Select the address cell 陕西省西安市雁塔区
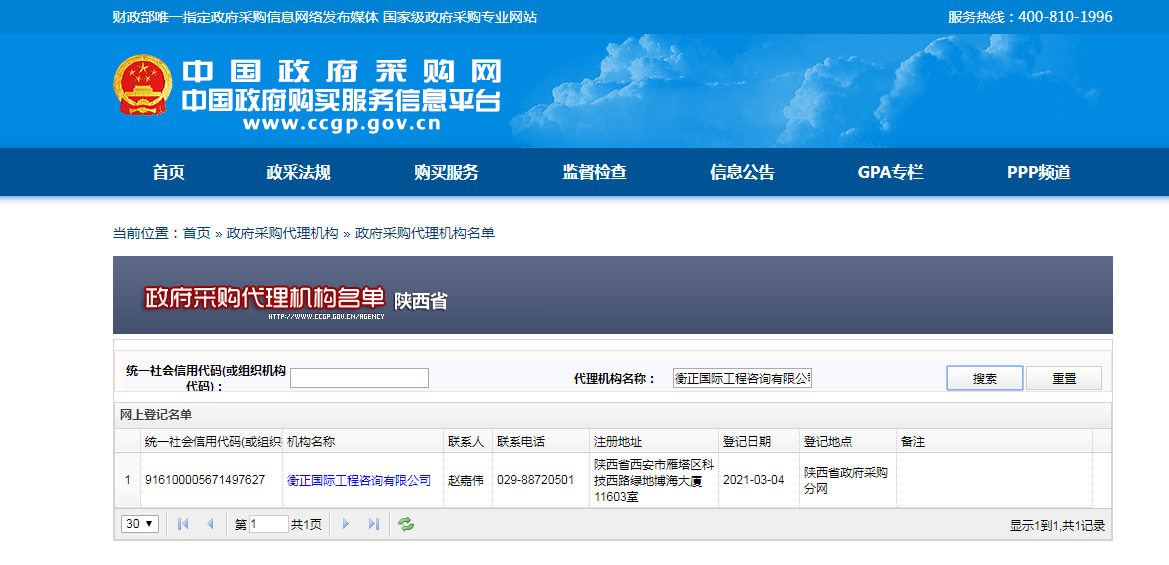This screenshot has width=1169, height=565. [x=654, y=480]
